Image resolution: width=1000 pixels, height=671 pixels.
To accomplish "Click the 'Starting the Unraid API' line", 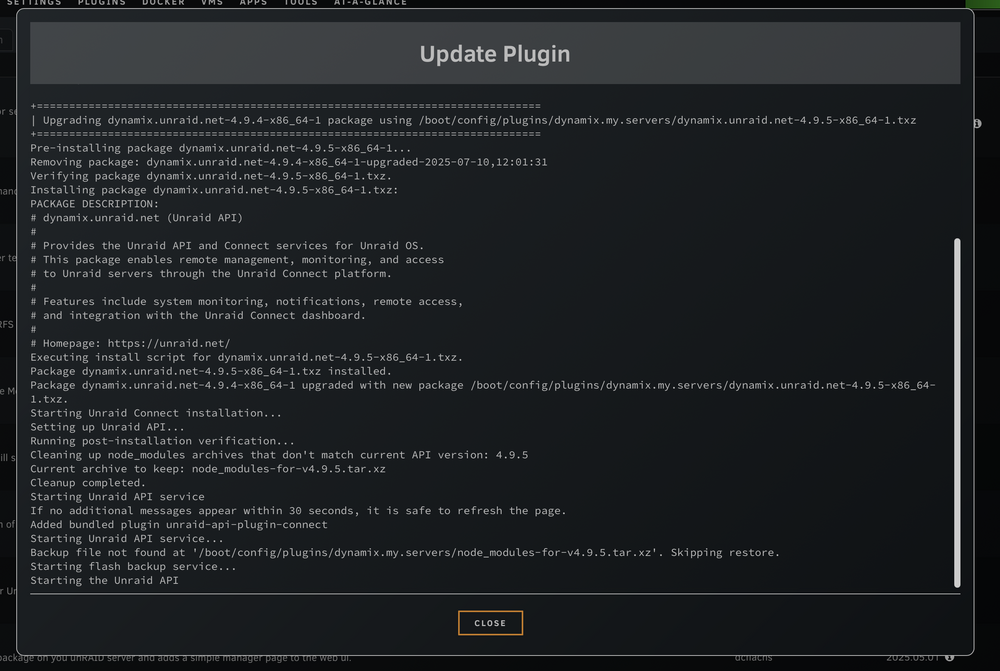I will [104, 581].
